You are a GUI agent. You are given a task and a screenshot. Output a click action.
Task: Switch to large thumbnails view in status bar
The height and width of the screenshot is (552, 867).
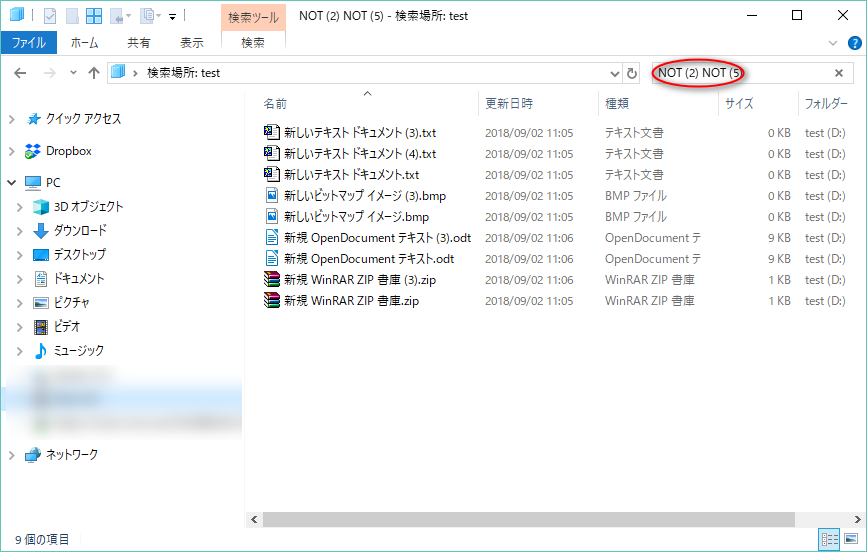coord(850,539)
